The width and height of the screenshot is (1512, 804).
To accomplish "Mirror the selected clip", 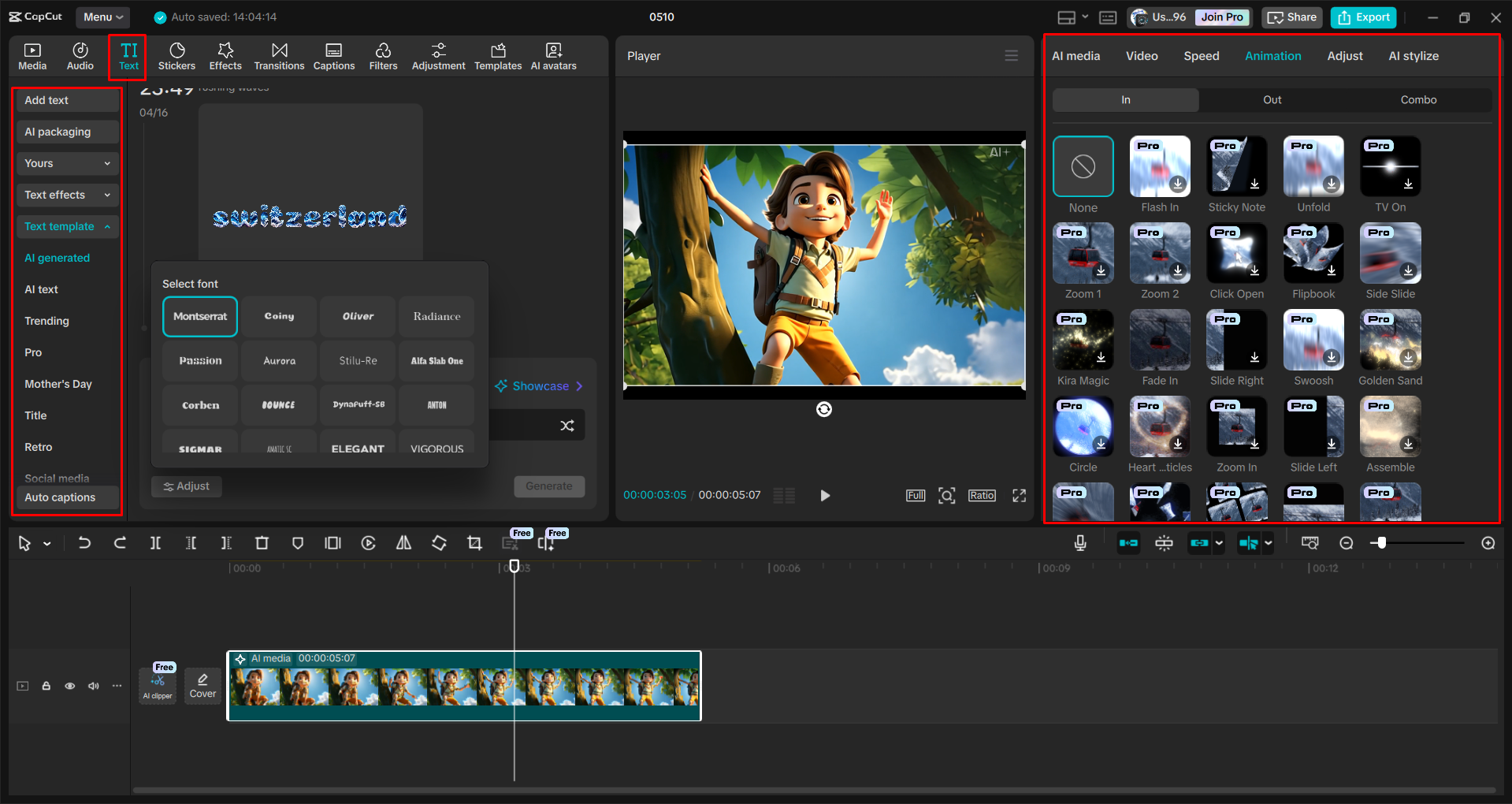I will pyautogui.click(x=403, y=543).
